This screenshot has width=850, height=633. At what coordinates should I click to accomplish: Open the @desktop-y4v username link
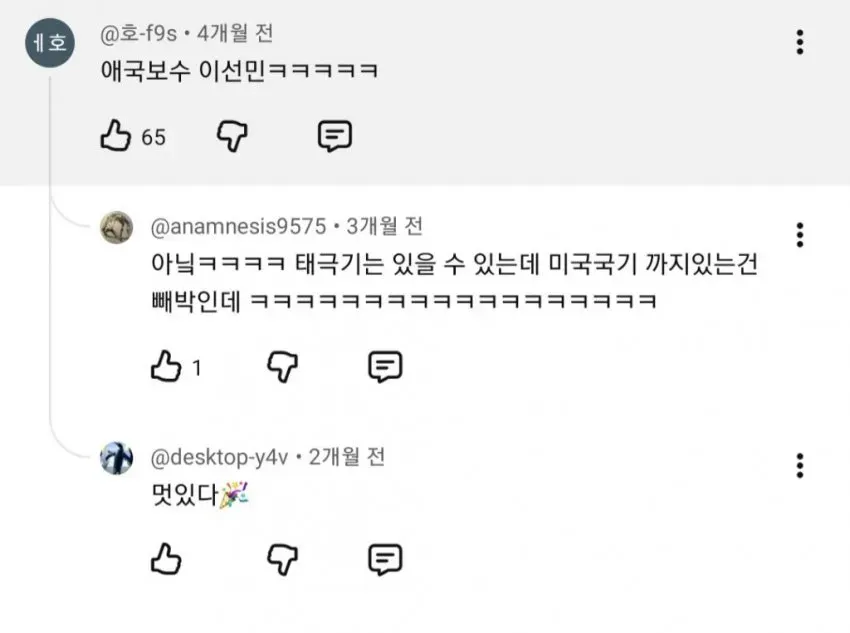click(x=220, y=457)
